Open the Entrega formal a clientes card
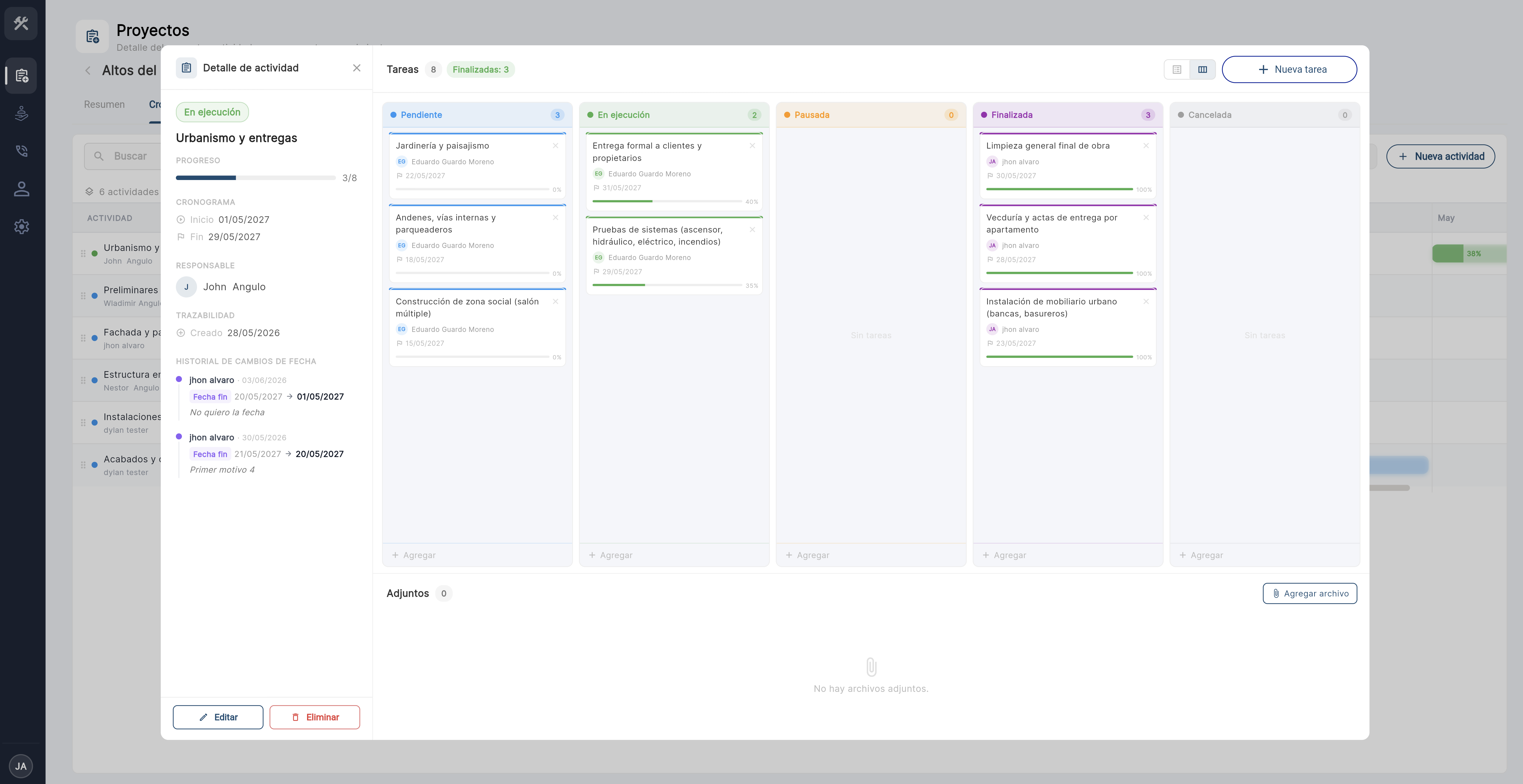1523x784 pixels. click(674, 172)
